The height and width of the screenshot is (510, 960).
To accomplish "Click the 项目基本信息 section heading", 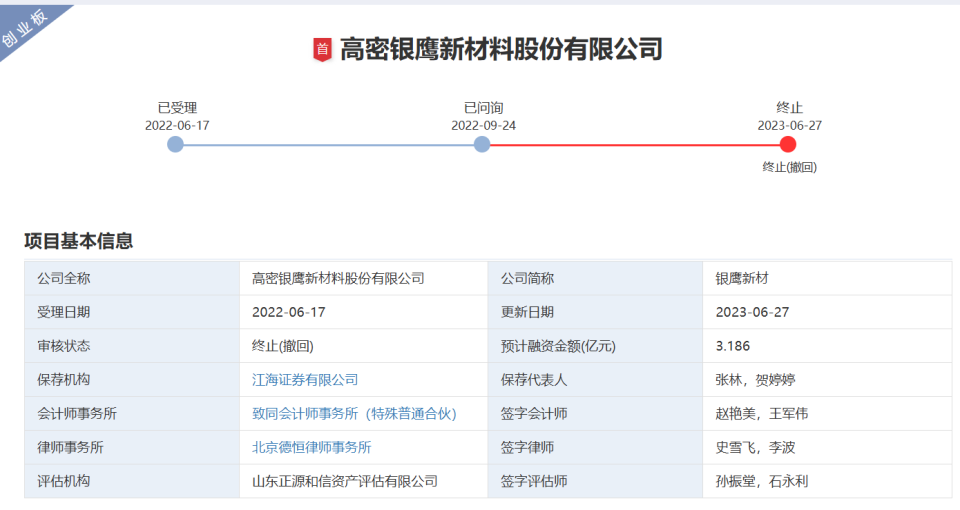I will coord(78,241).
